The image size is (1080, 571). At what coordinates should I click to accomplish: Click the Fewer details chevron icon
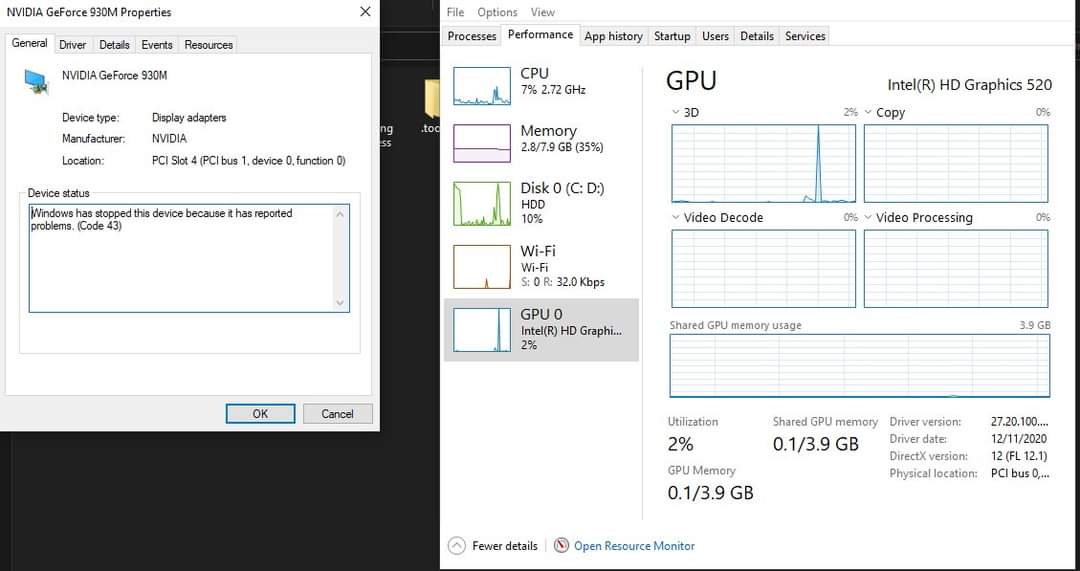click(457, 546)
